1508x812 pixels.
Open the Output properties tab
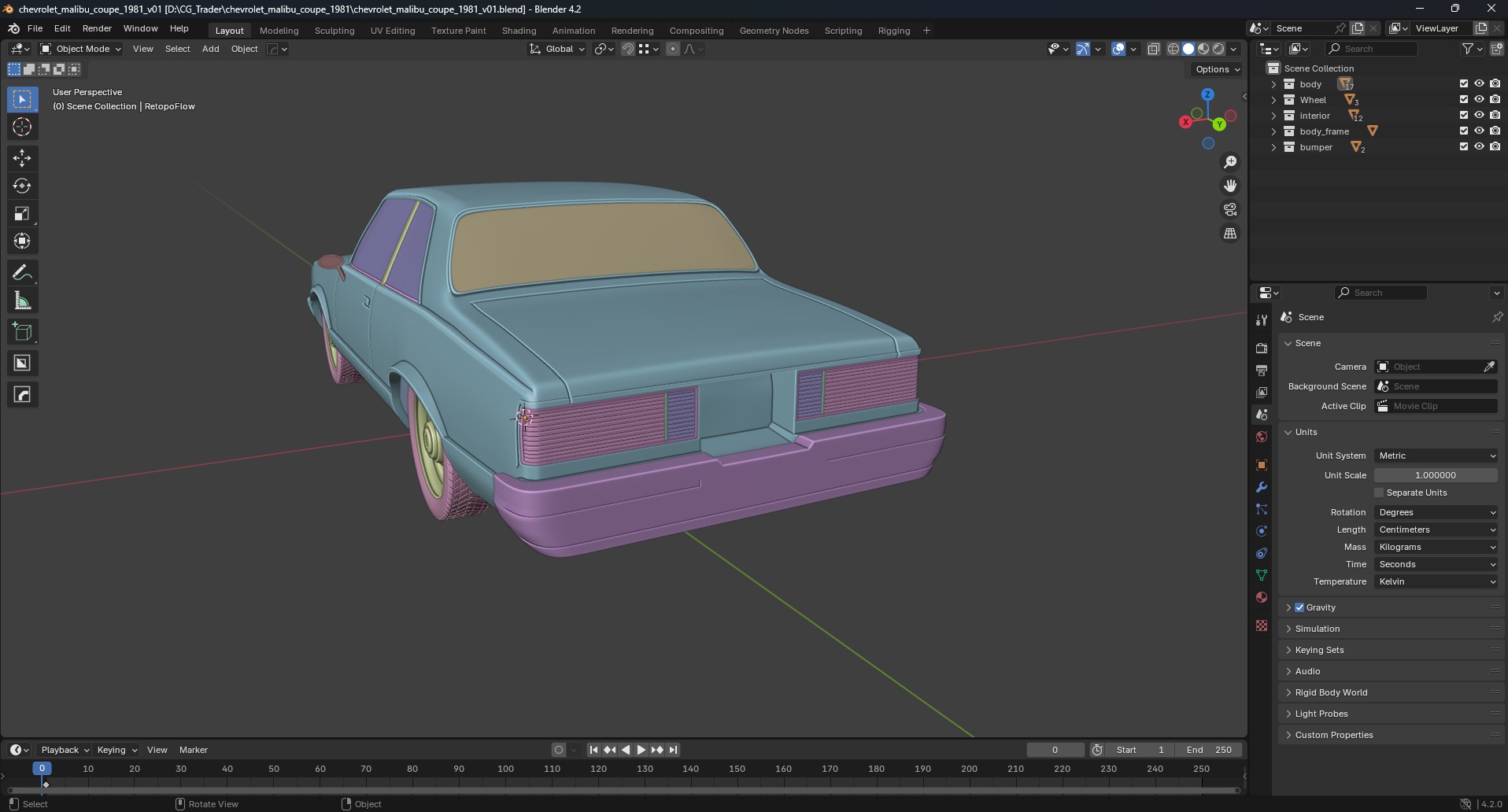pos(1262,370)
